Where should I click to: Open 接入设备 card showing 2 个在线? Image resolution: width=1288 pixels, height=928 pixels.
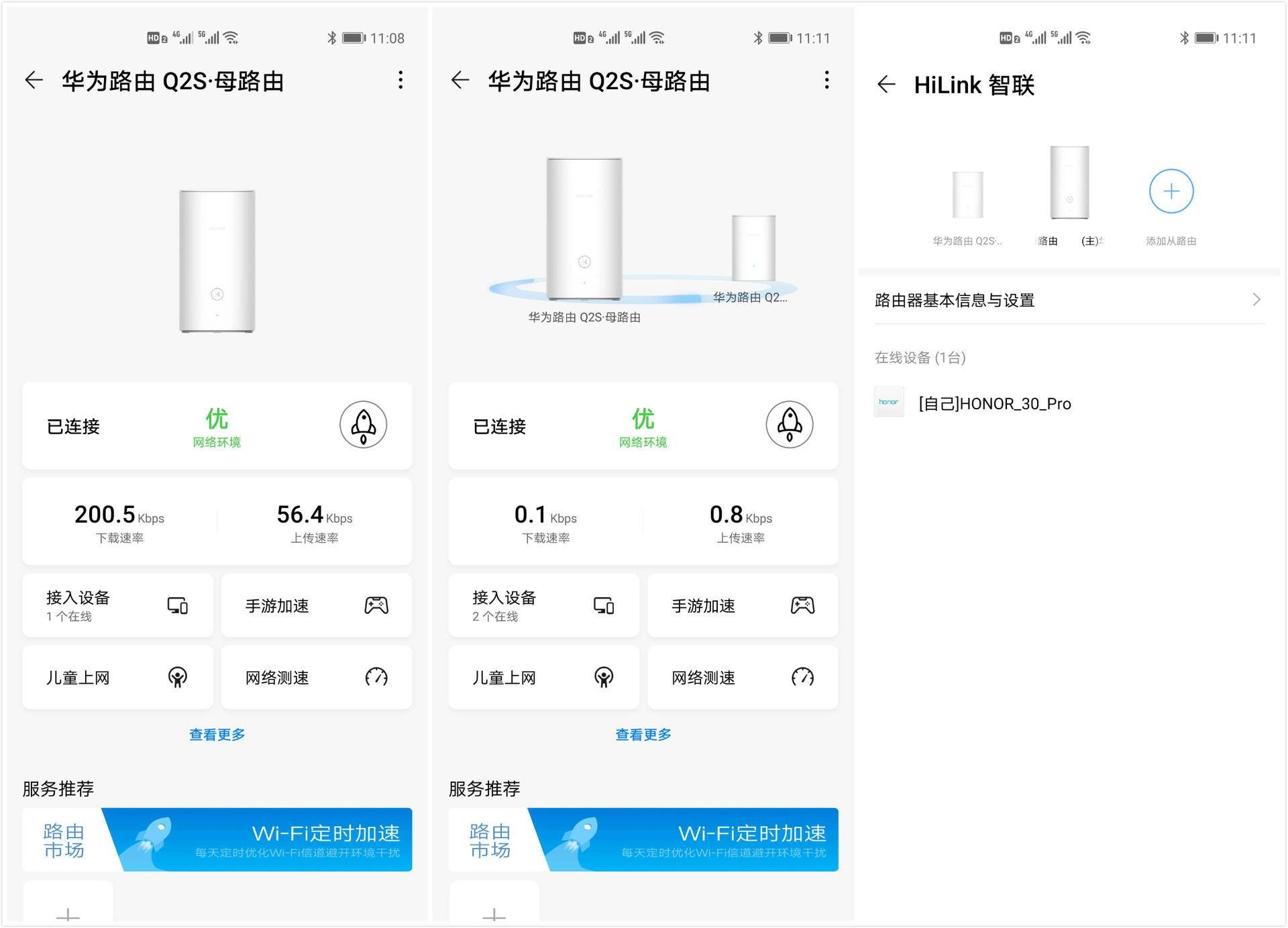pos(544,605)
